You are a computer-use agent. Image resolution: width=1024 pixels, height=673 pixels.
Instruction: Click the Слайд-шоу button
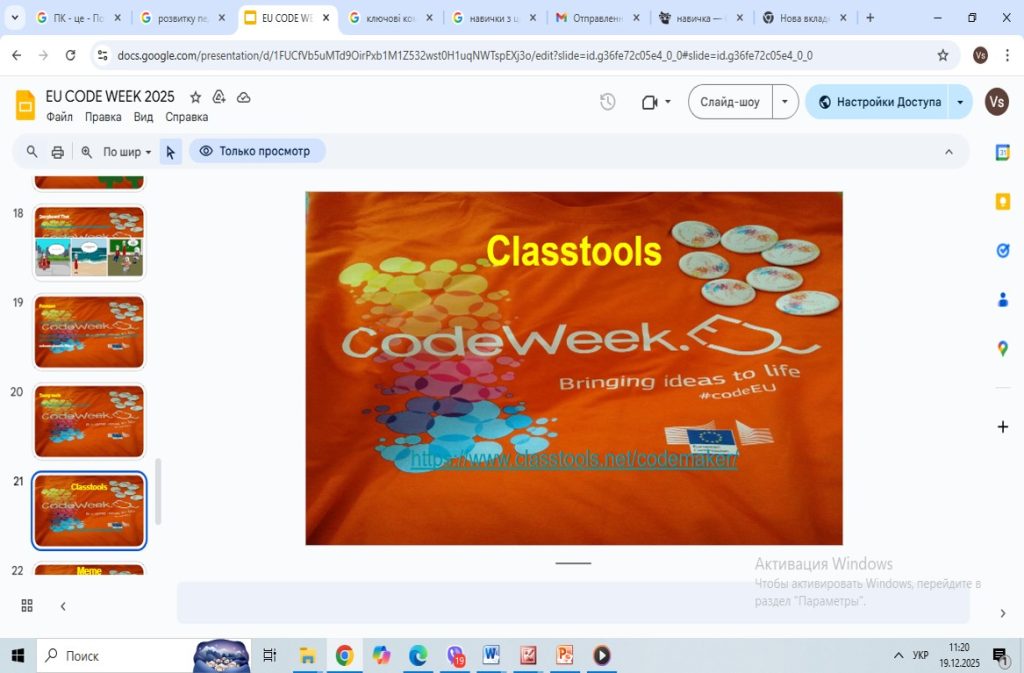[x=730, y=102]
